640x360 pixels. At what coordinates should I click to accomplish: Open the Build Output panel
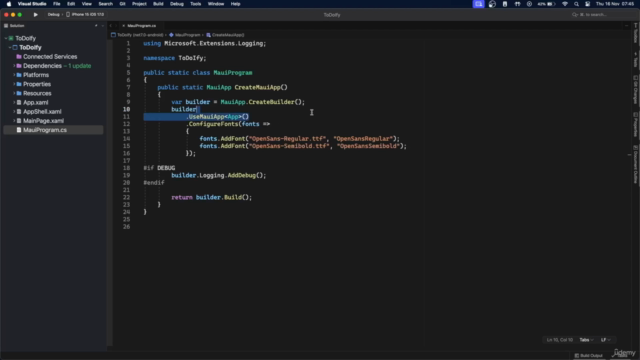coord(589,356)
